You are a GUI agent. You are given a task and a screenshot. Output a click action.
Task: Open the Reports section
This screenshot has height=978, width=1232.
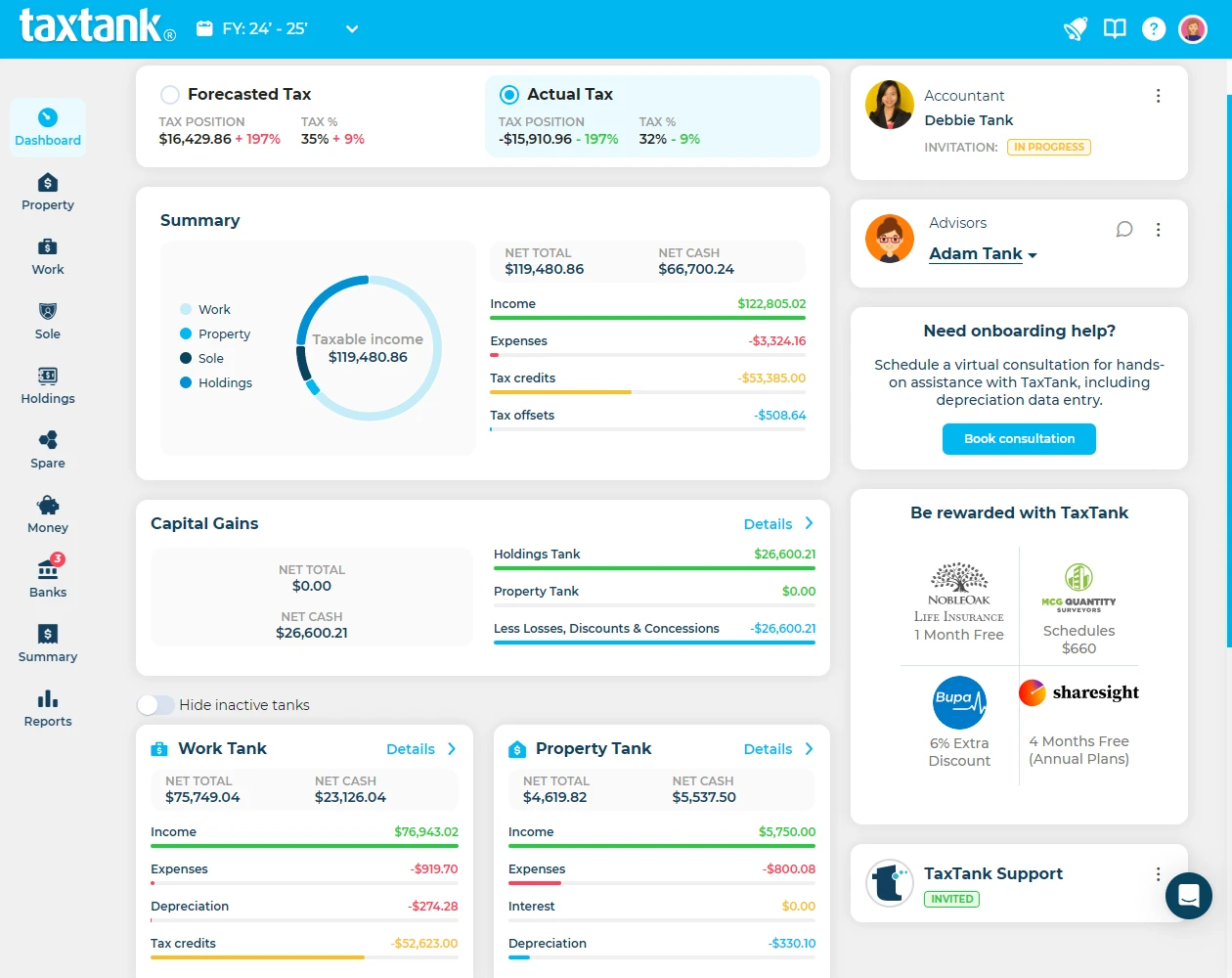(47, 707)
